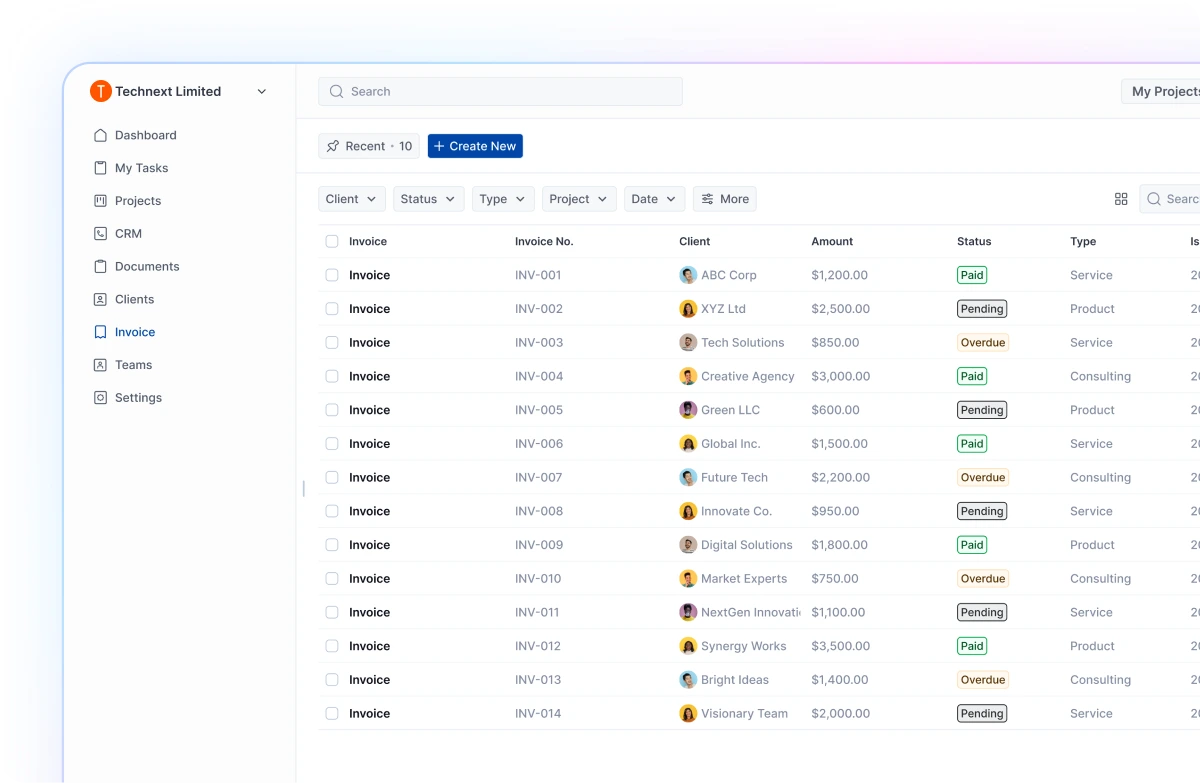Click the Create New button

click(x=475, y=146)
